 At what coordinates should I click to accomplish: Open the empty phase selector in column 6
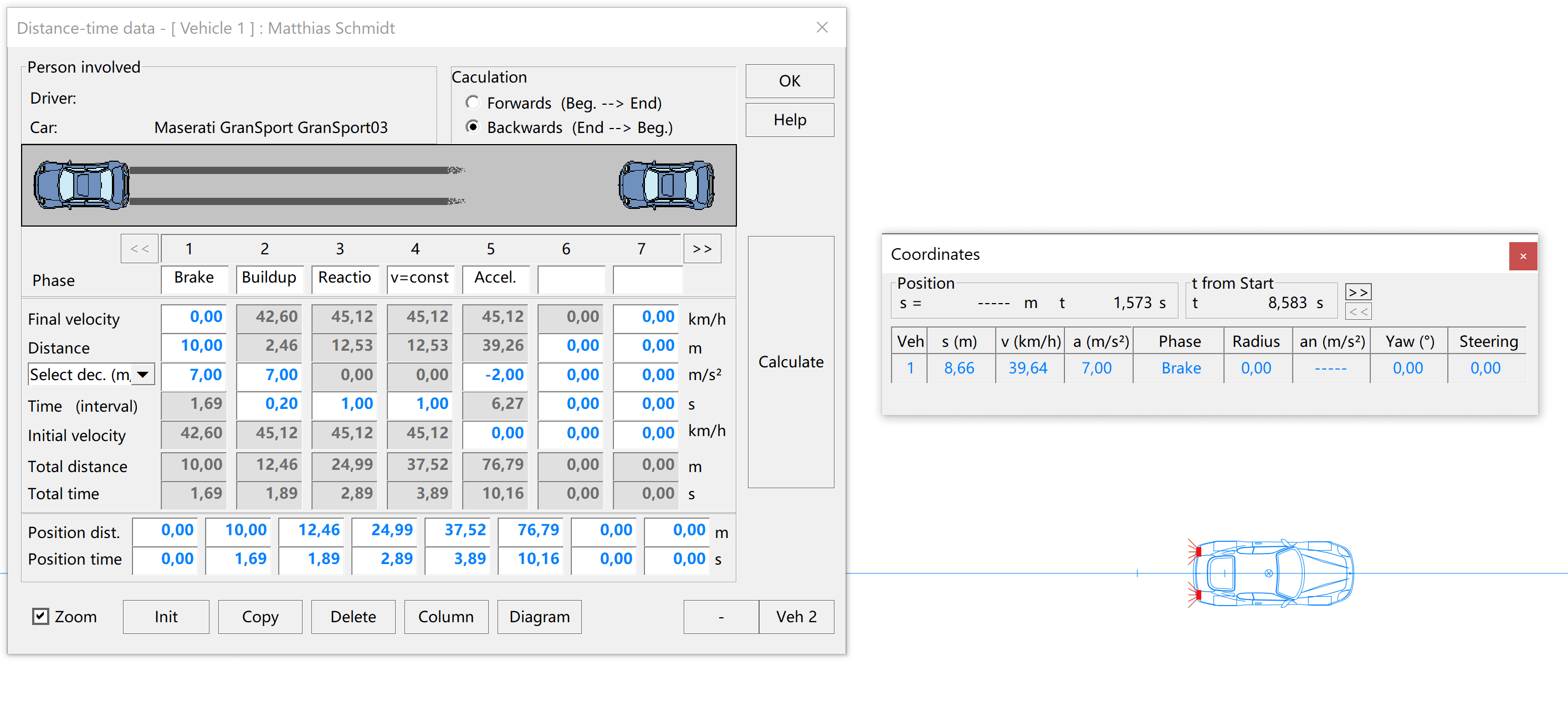pyautogui.click(x=571, y=279)
